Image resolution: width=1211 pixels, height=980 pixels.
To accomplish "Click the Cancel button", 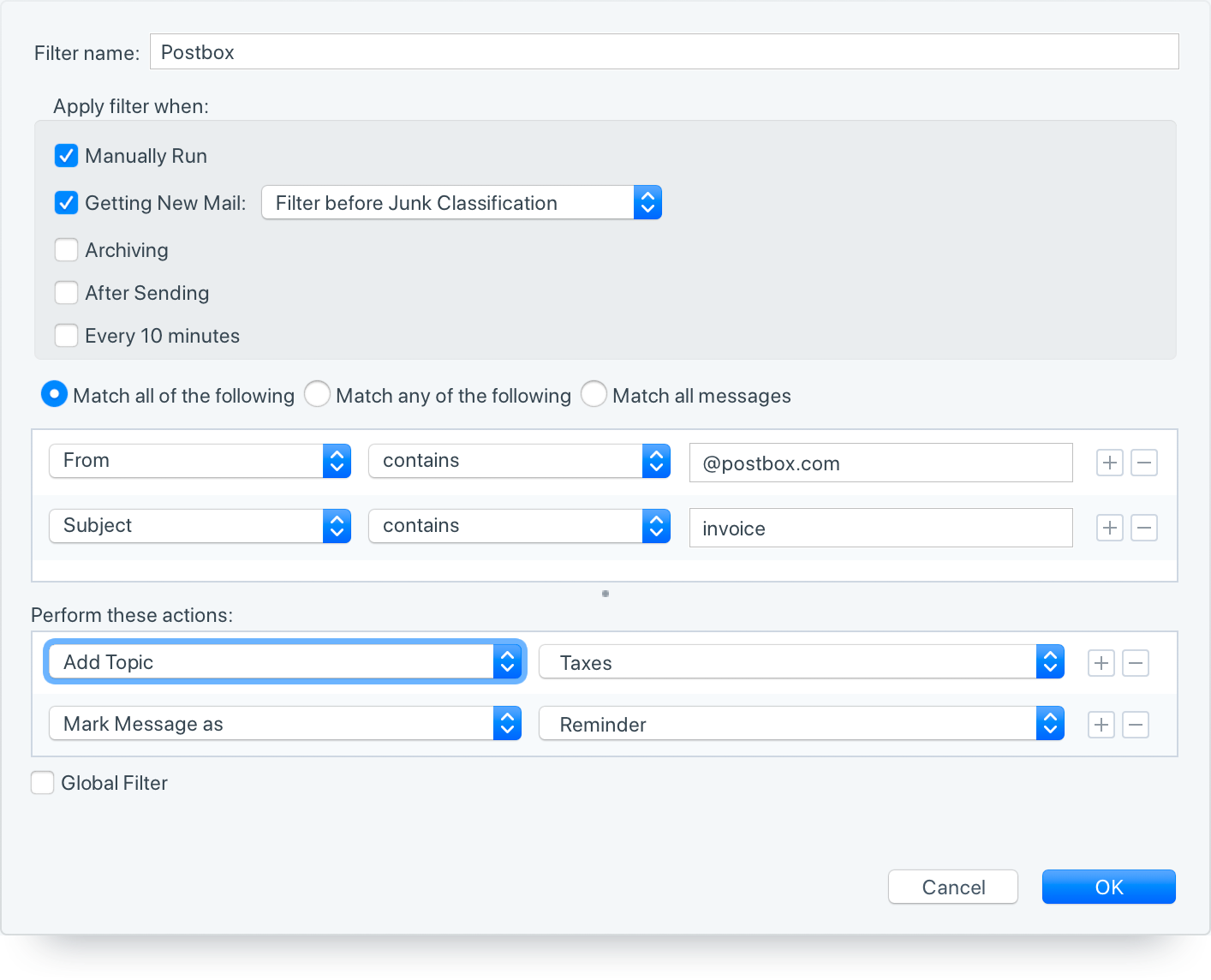I will (x=952, y=887).
